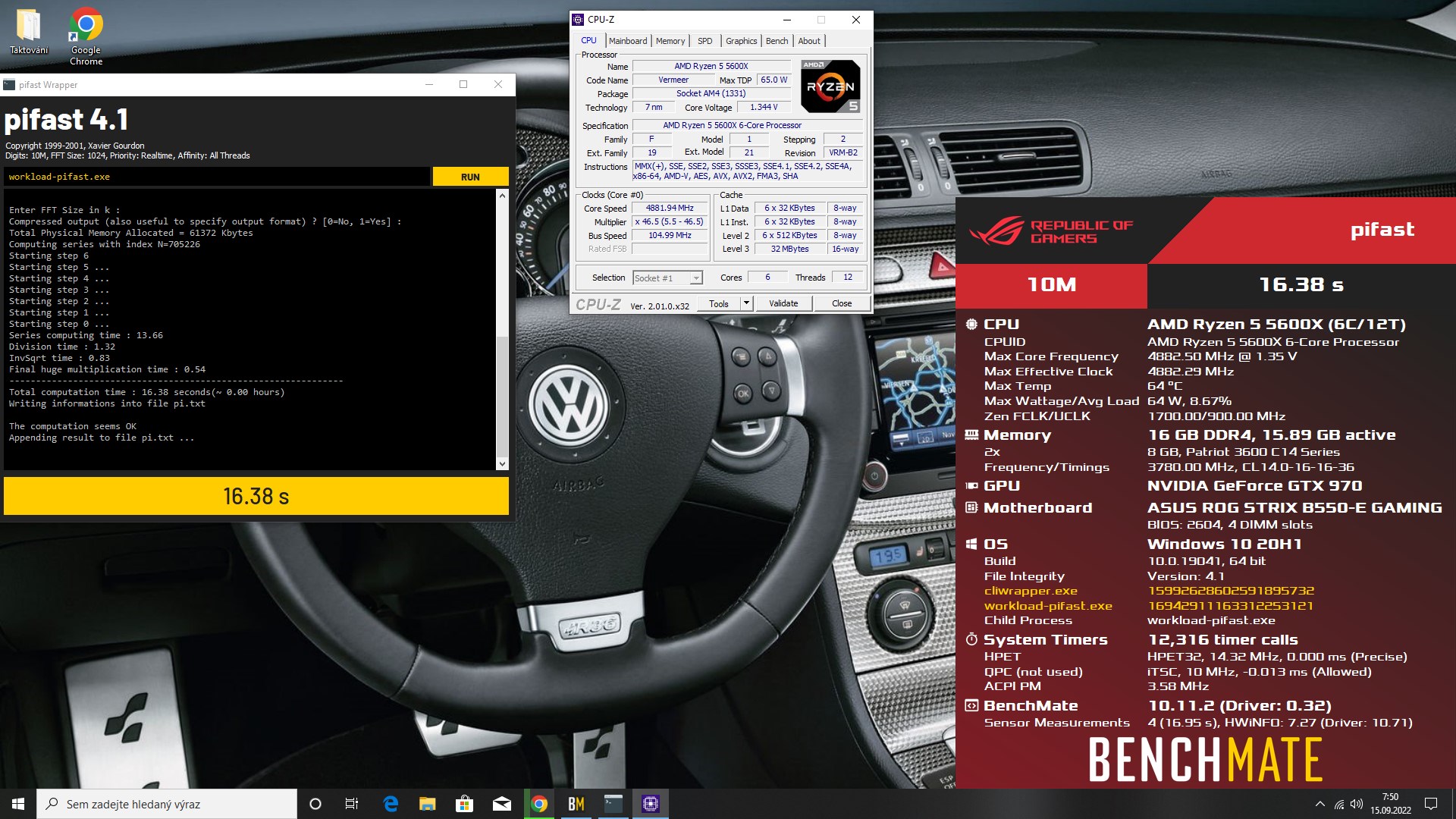Open the SPD tab in CPU-Z

pyautogui.click(x=705, y=41)
